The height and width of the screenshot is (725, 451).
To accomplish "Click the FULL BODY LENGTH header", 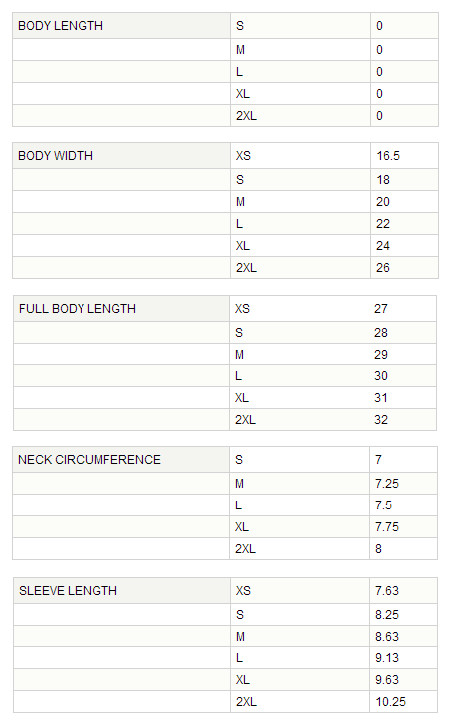I will [121, 309].
